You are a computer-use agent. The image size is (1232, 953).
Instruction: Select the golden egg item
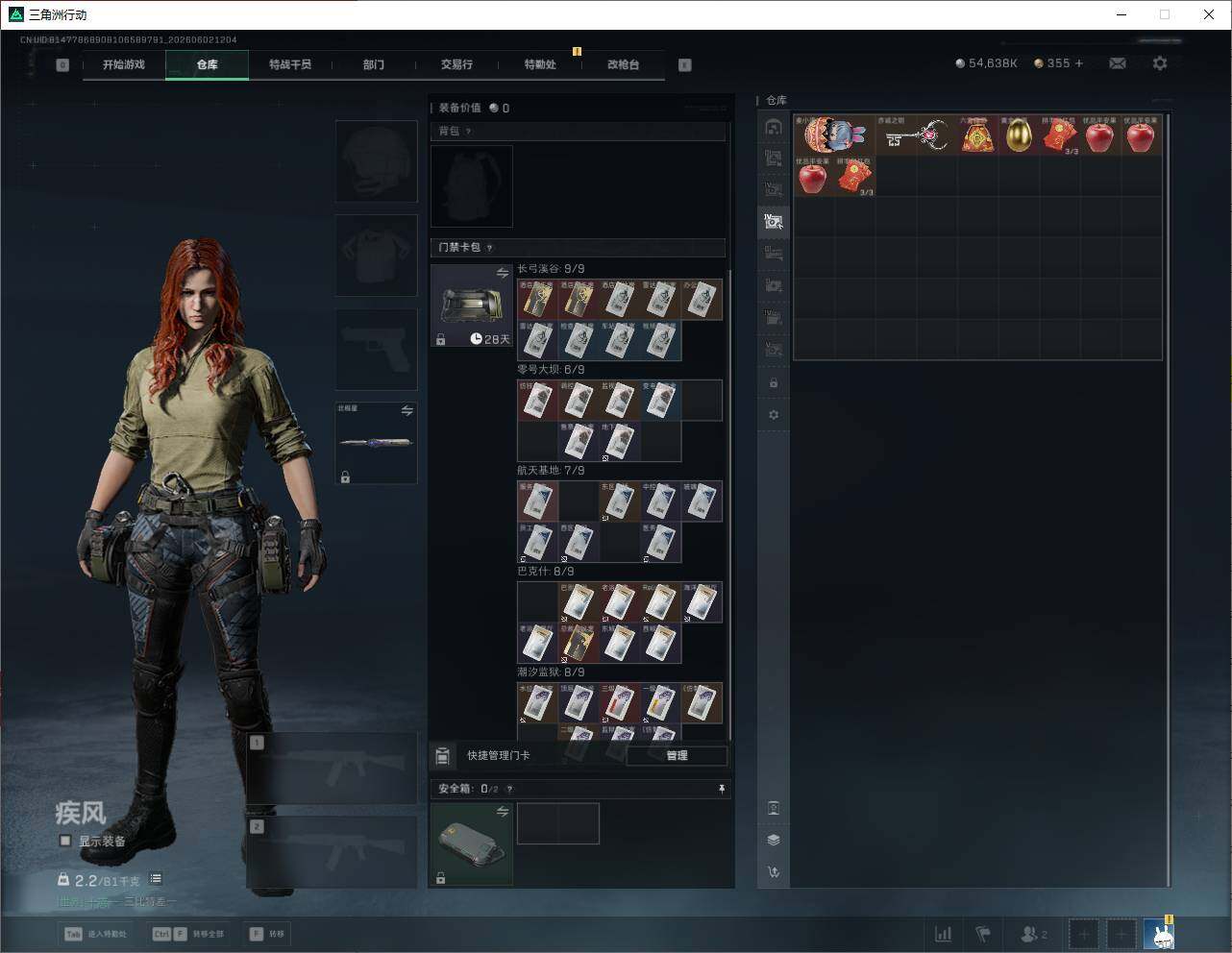tap(1019, 135)
